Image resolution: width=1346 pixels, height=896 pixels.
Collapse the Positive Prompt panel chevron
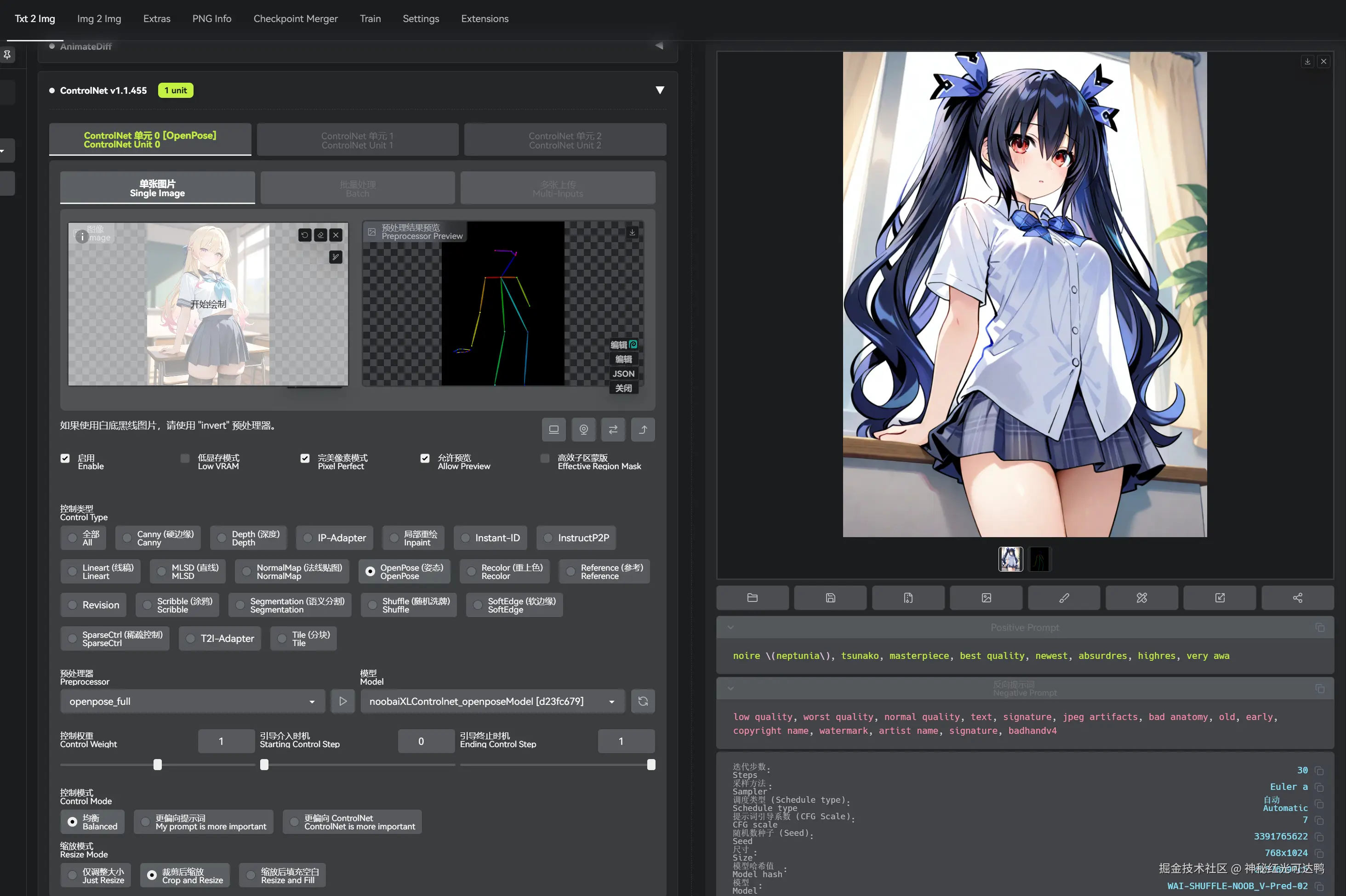(730, 627)
